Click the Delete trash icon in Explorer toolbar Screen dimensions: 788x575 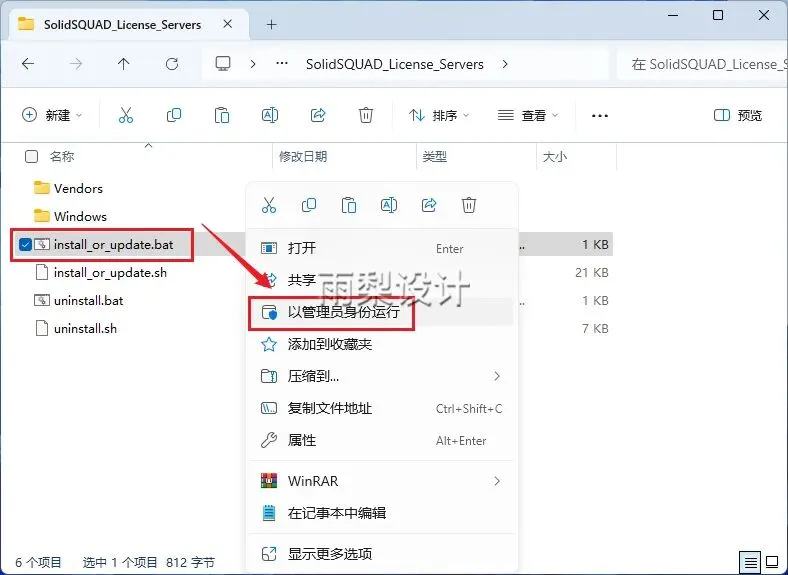(366, 115)
